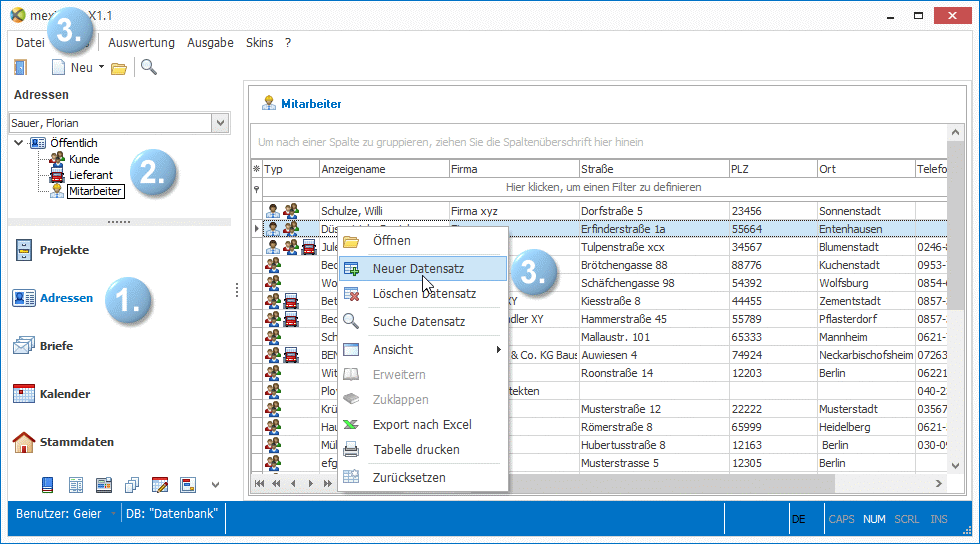Click the Mitarbeiter heading icon
This screenshot has width=980, height=544.
click(269, 103)
